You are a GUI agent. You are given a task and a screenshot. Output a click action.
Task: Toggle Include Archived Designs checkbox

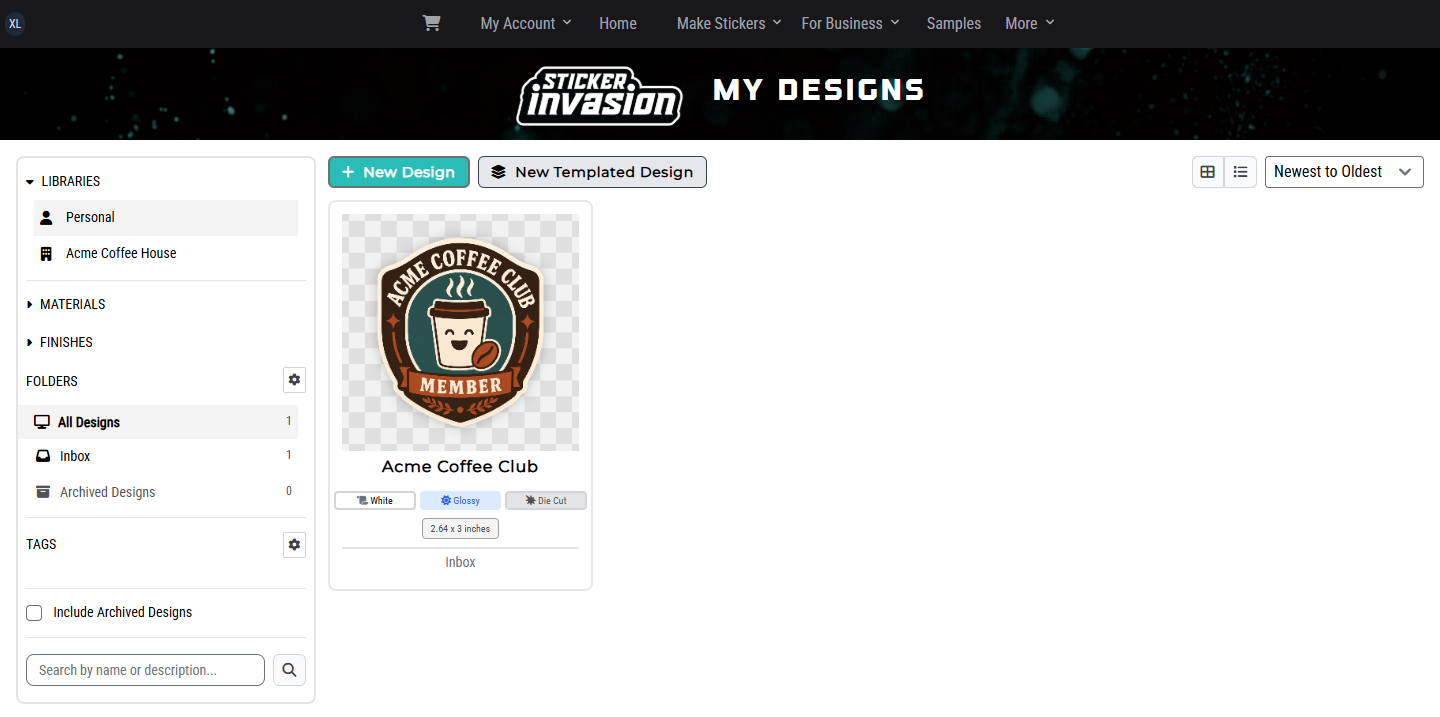(34, 613)
